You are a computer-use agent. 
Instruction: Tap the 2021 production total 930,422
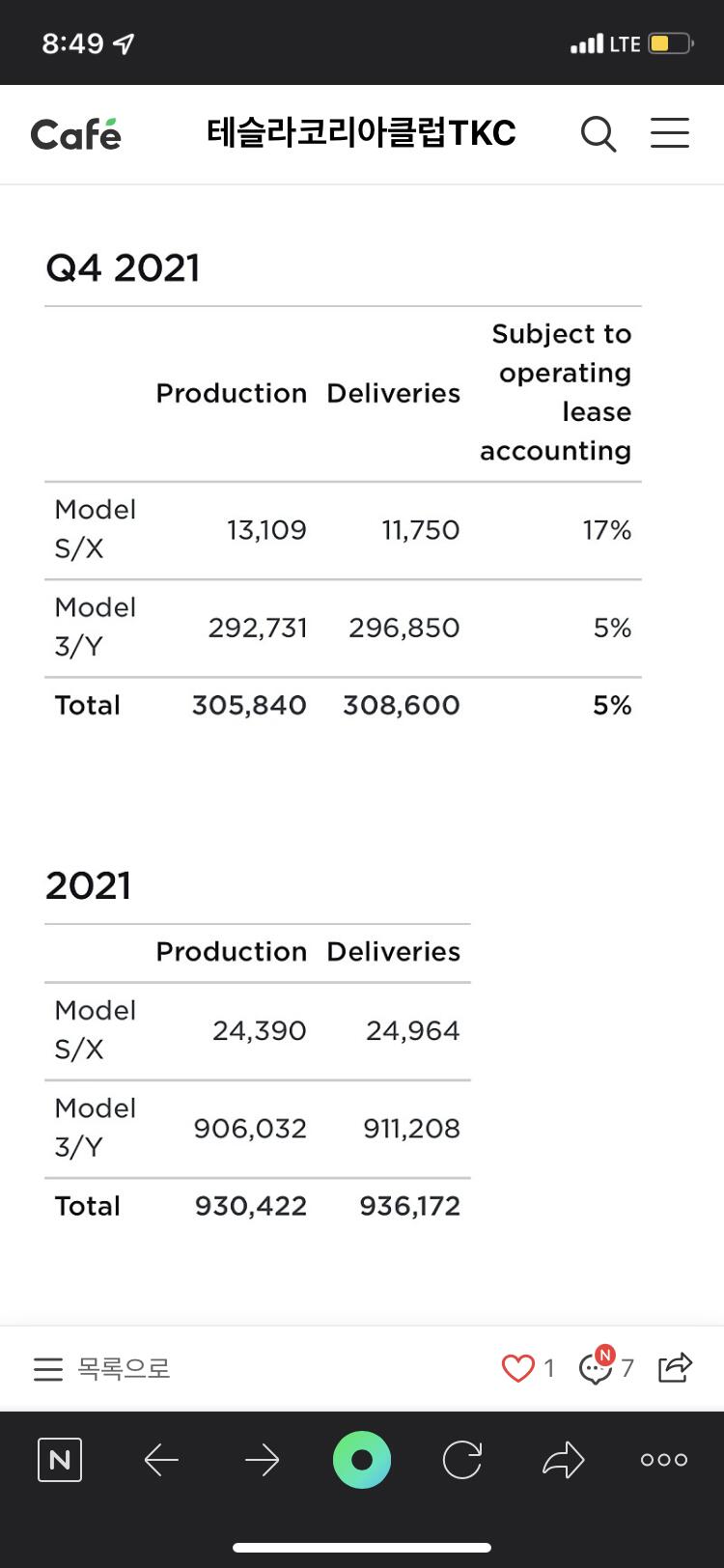[251, 1206]
